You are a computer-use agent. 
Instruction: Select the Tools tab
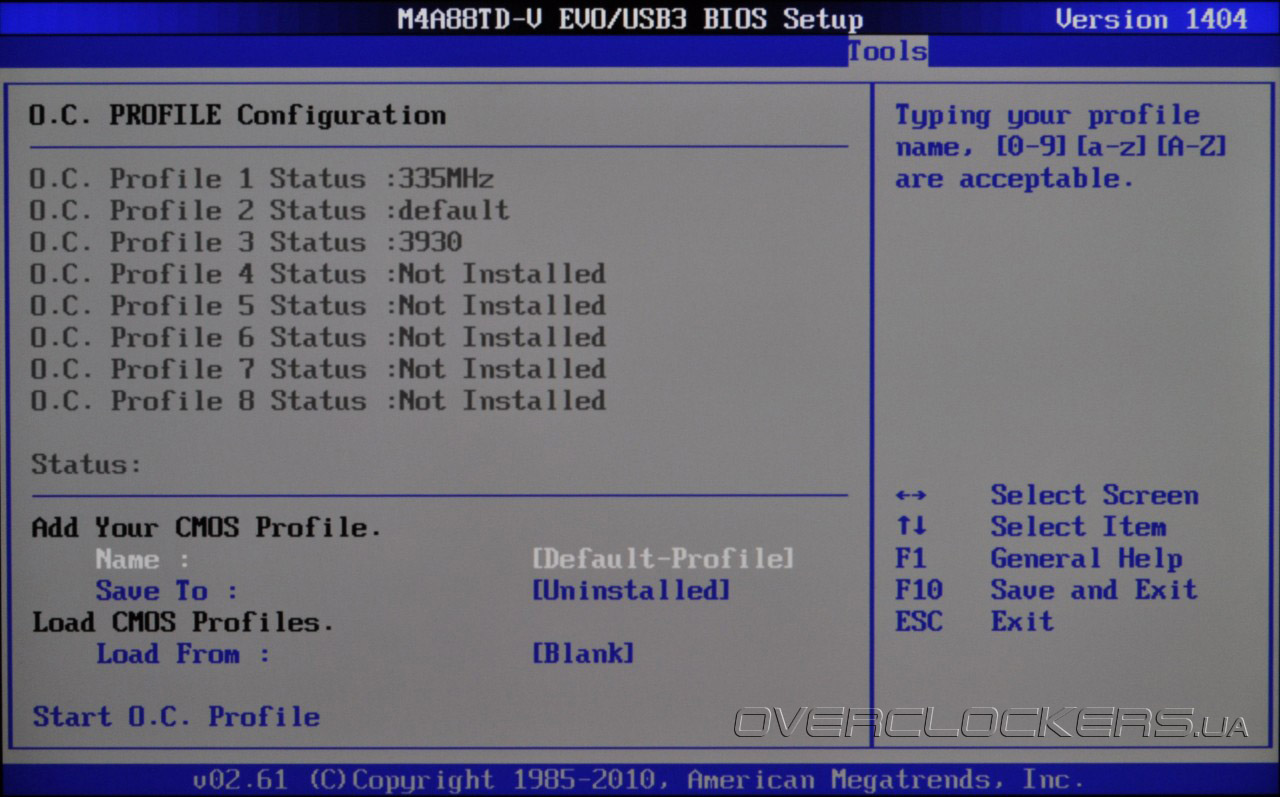887,51
